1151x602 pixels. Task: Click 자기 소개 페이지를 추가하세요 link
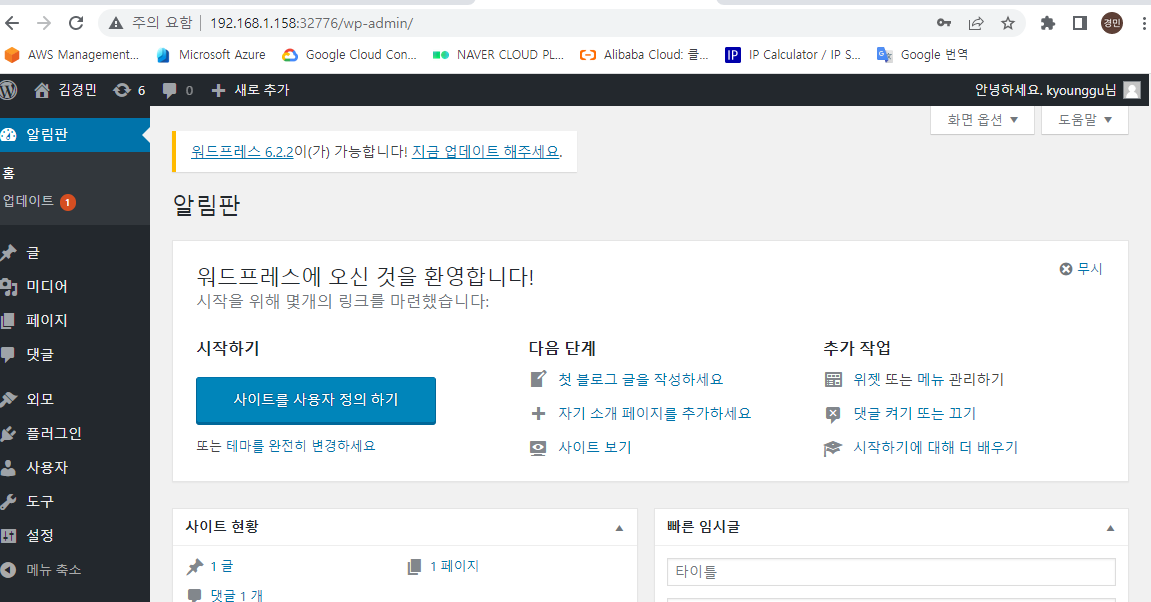[655, 413]
